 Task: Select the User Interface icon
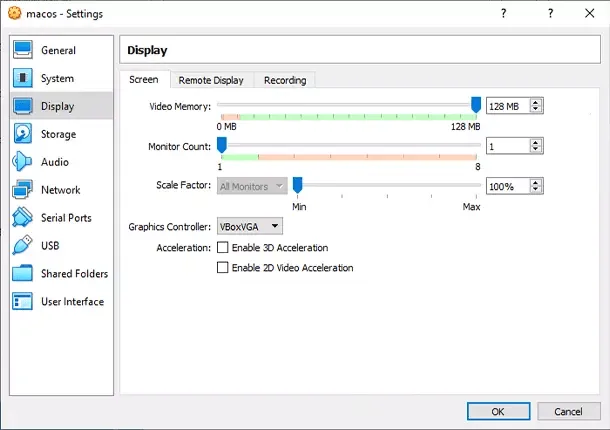click(23, 302)
